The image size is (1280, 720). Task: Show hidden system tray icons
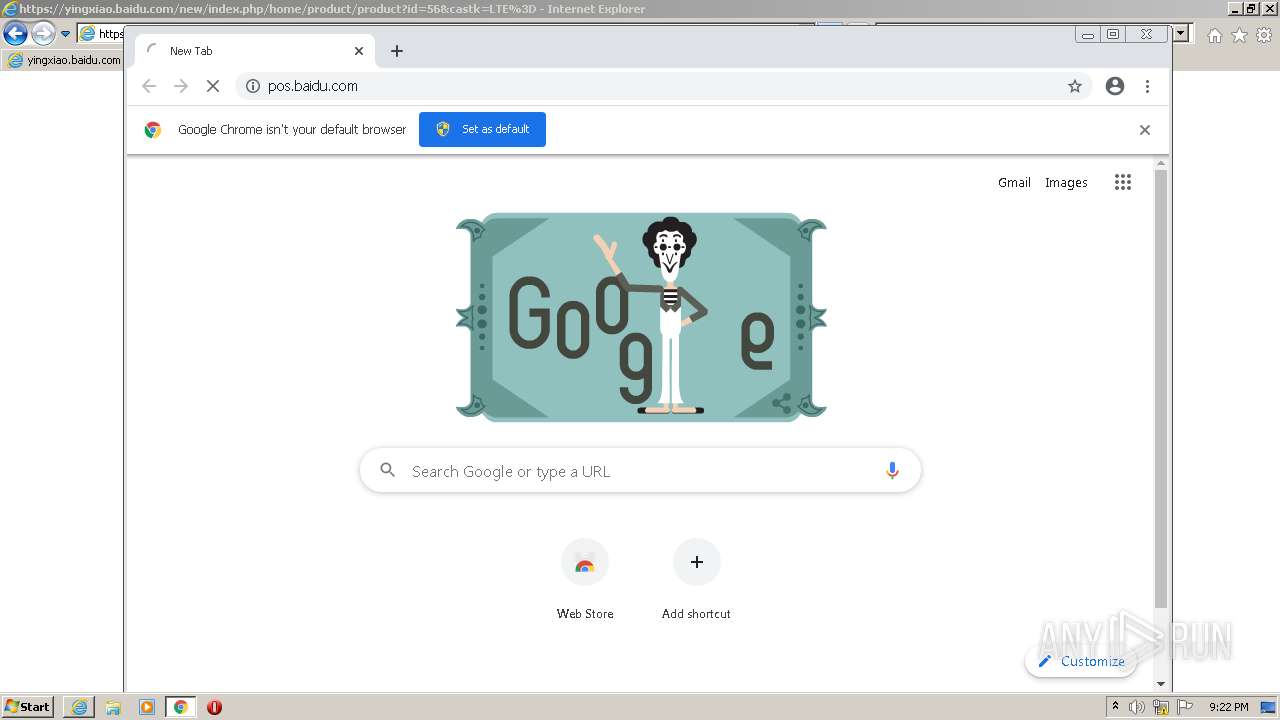click(x=1116, y=707)
